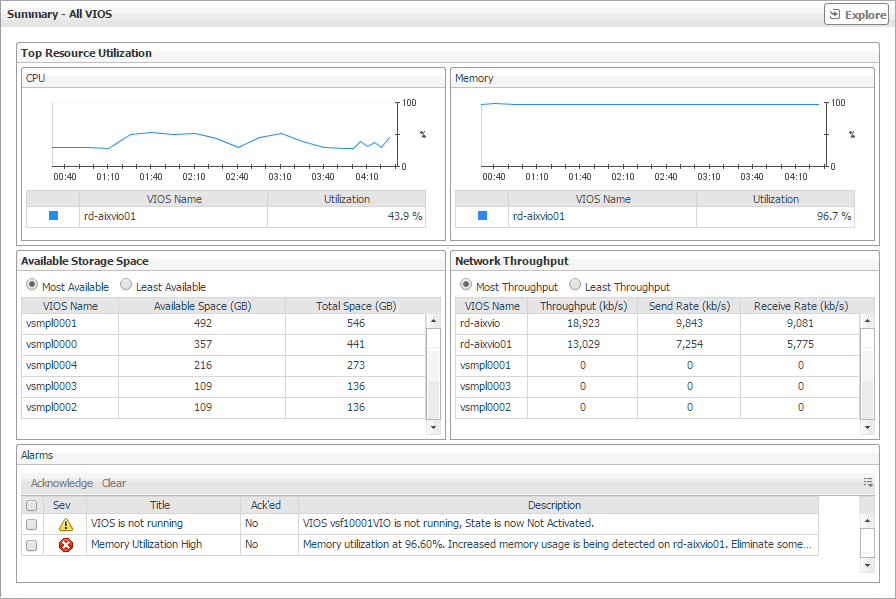
Task: Select the Most Available radio button
Action: 32,286
